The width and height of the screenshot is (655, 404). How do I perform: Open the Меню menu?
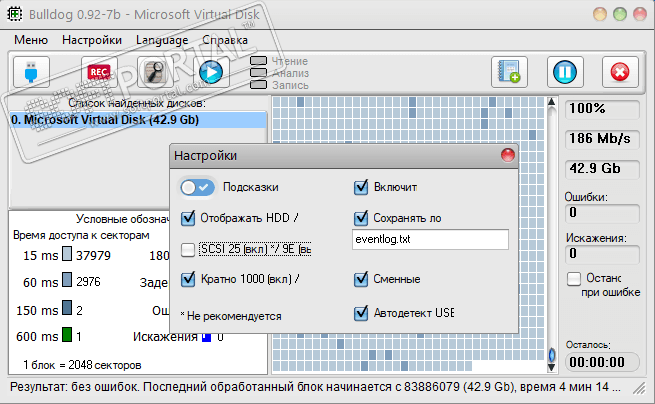tap(31, 40)
